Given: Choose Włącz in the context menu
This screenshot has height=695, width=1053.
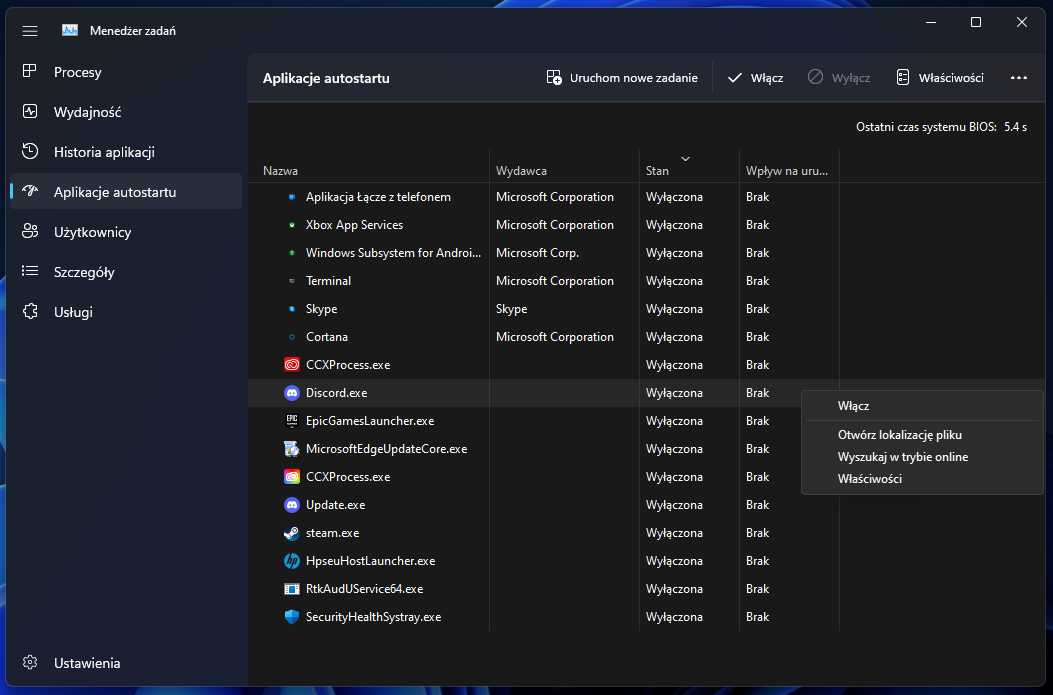Looking at the screenshot, I should (x=922, y=406).
